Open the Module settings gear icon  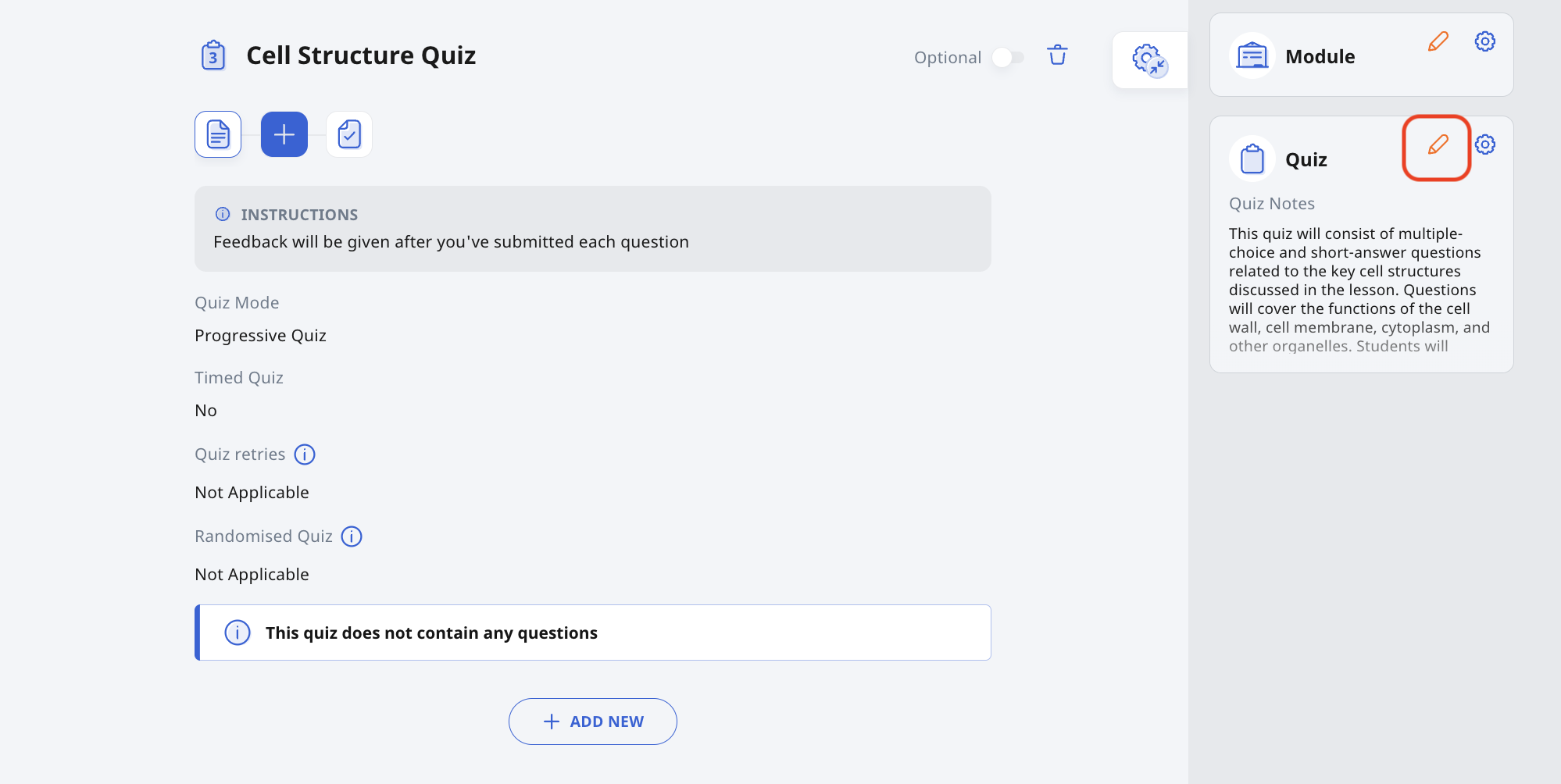click(x=1484, y=41)
